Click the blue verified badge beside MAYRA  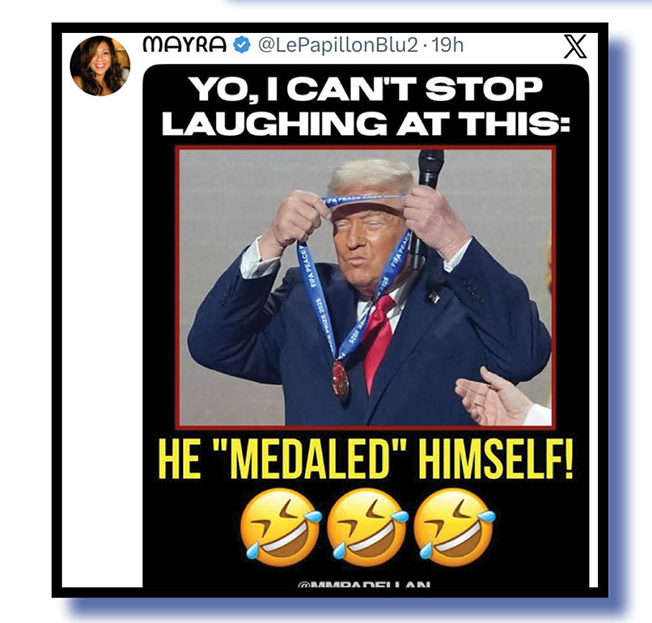(x=241, y=44)
